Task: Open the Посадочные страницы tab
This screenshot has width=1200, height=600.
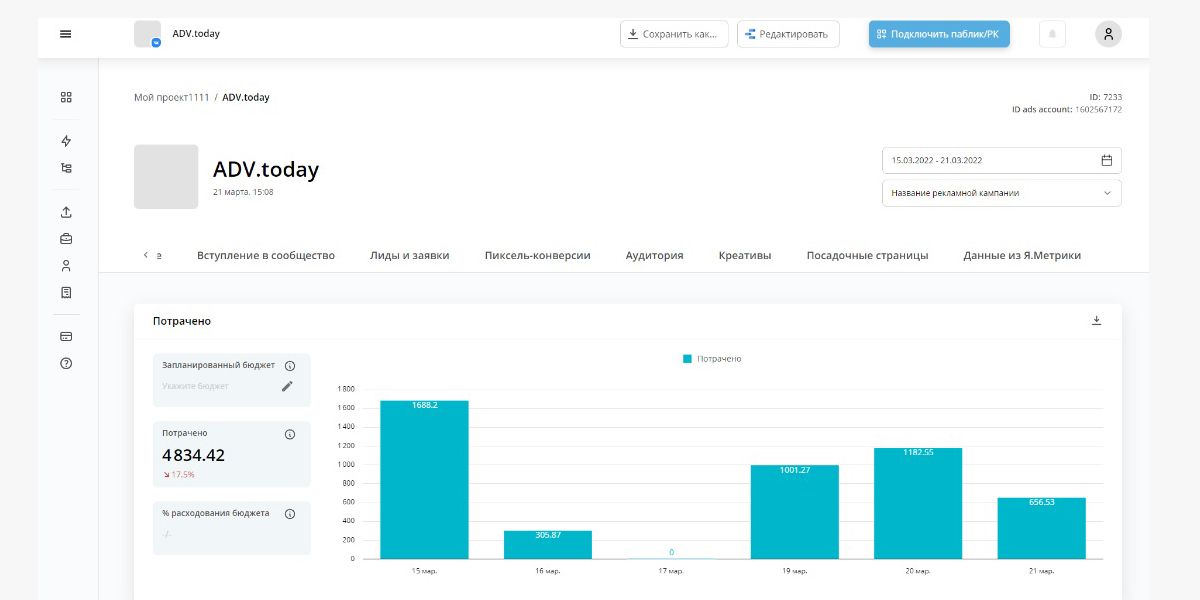Action: pyautogui.click(x=868, y=255)
